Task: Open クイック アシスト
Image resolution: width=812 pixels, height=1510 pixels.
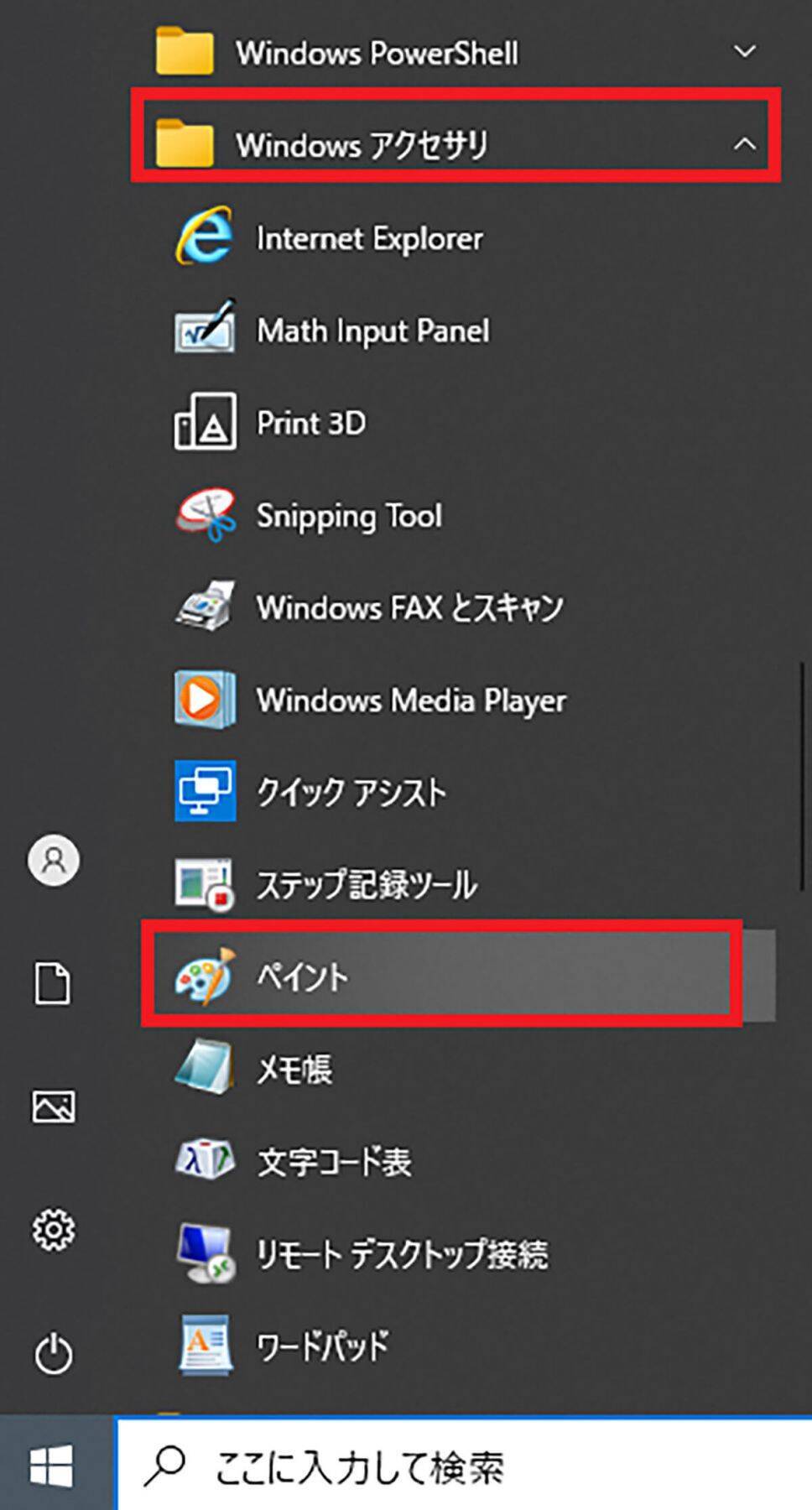Action: (x=351, y=792)
